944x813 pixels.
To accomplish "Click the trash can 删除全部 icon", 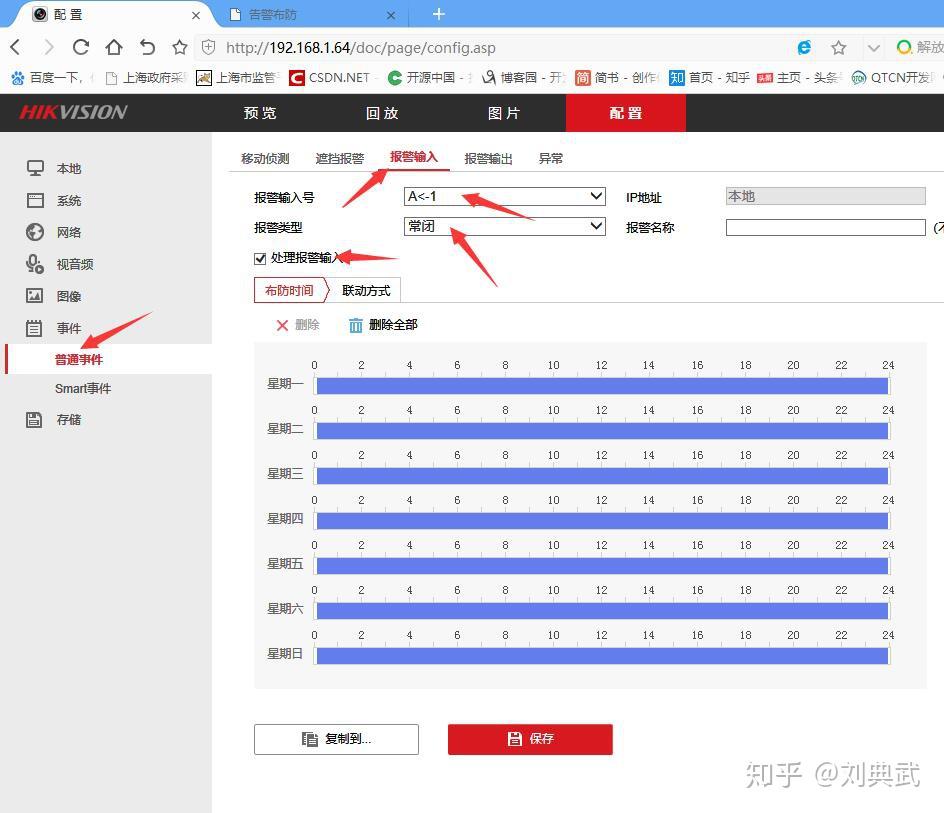I will coord(357,325).
